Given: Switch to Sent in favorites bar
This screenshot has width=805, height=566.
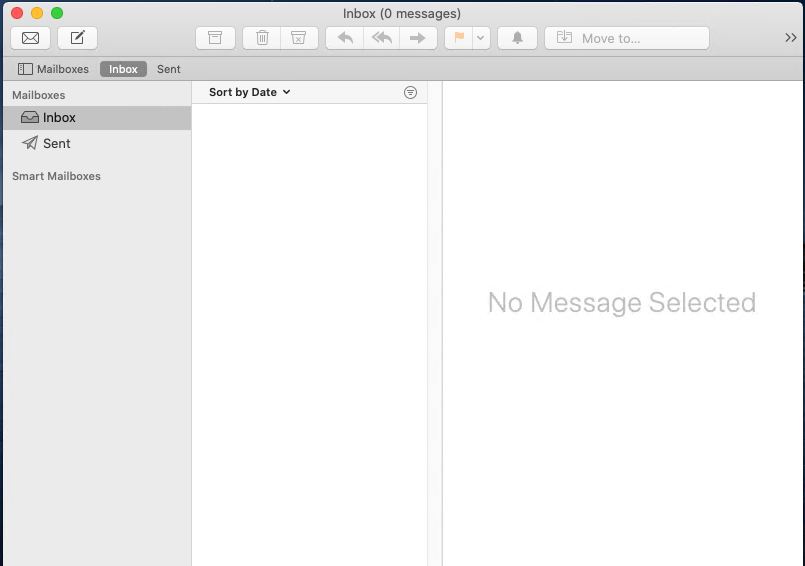Looking at the screenshot, I should click(169, 69).
